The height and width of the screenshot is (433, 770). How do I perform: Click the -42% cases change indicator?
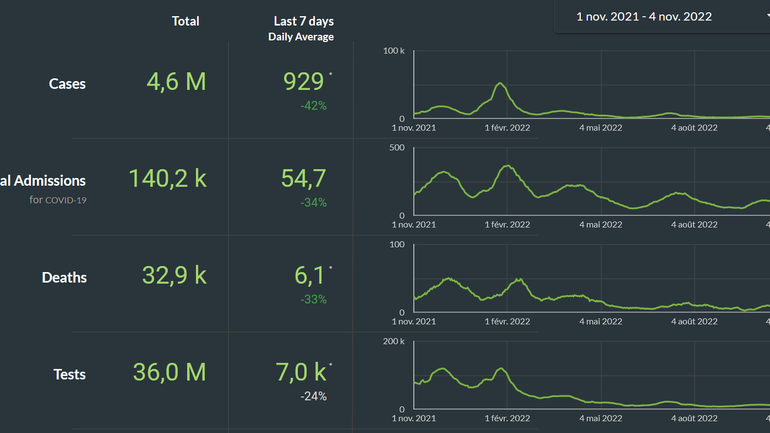(x=314, y=105)
